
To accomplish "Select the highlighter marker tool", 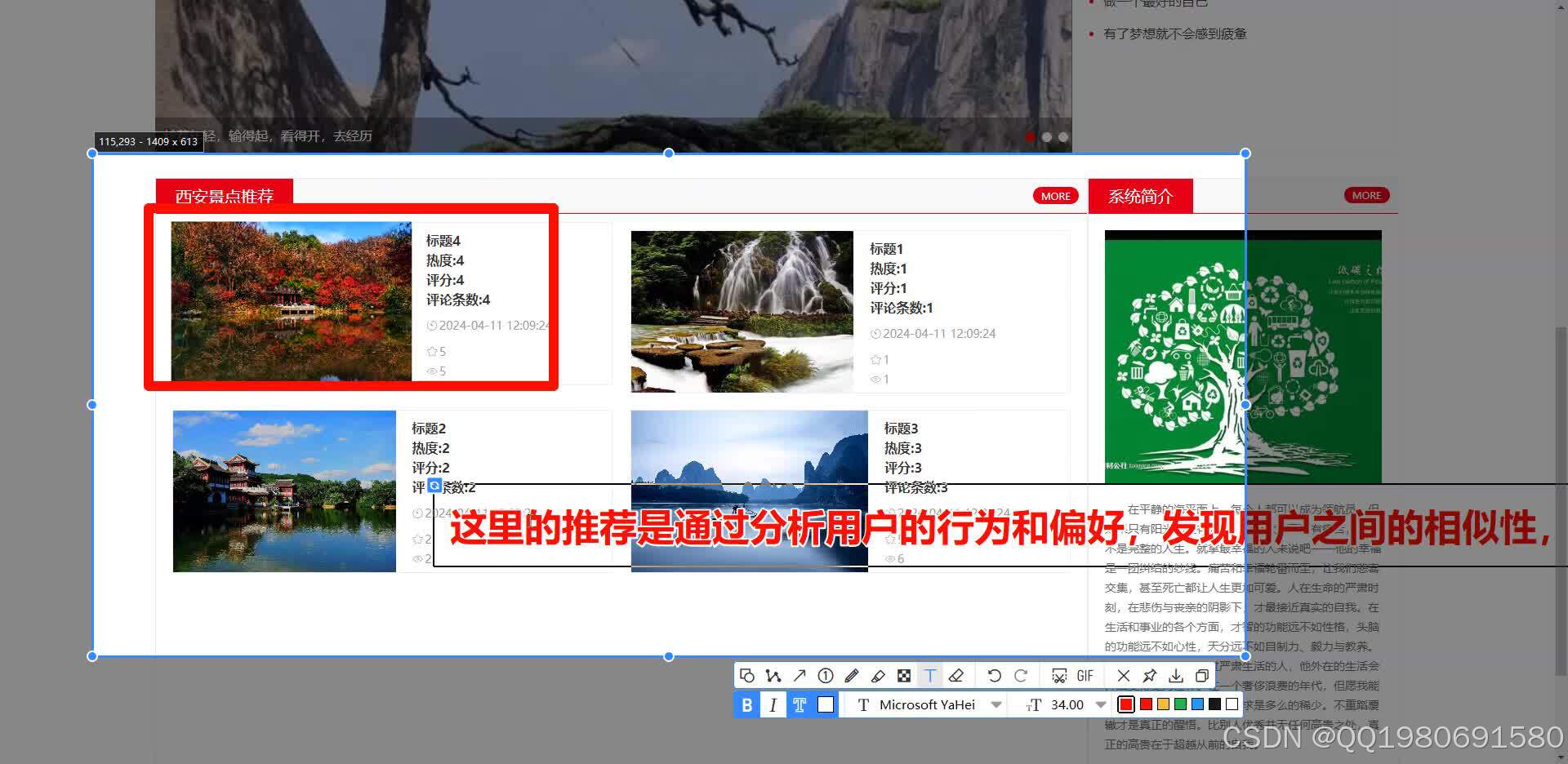I will [878, 675].
